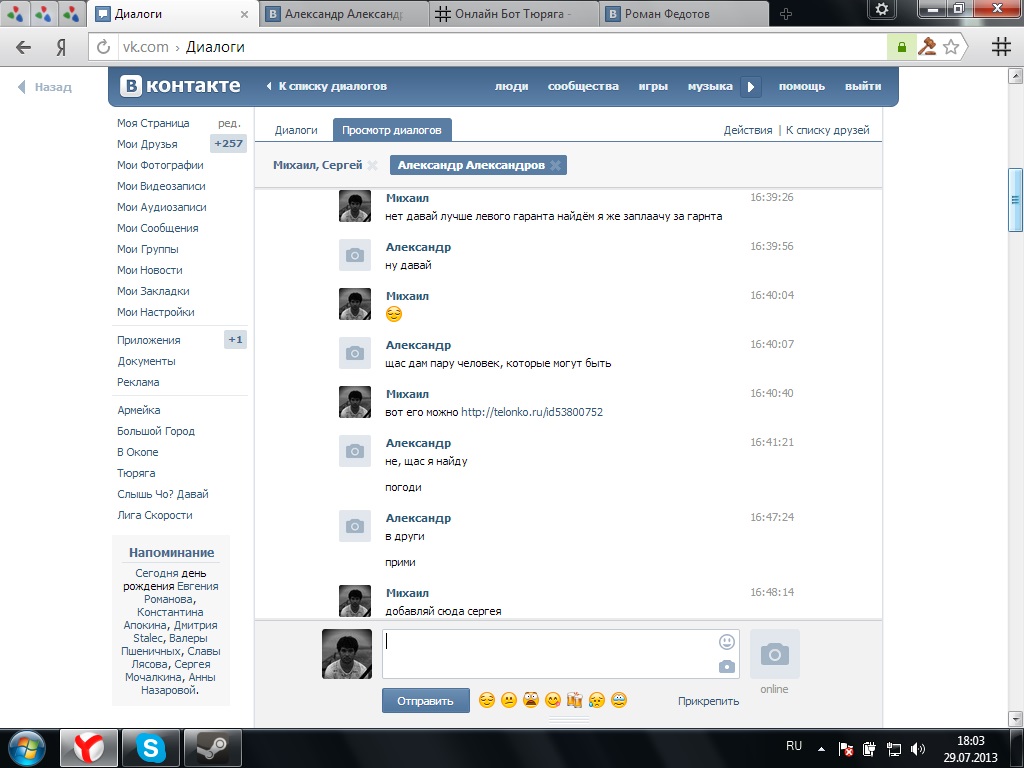This screenshot has height=768, width=1024.
Task: Click small camera icon inside message box
Action: pyautogui.click(x=727, y=667)
